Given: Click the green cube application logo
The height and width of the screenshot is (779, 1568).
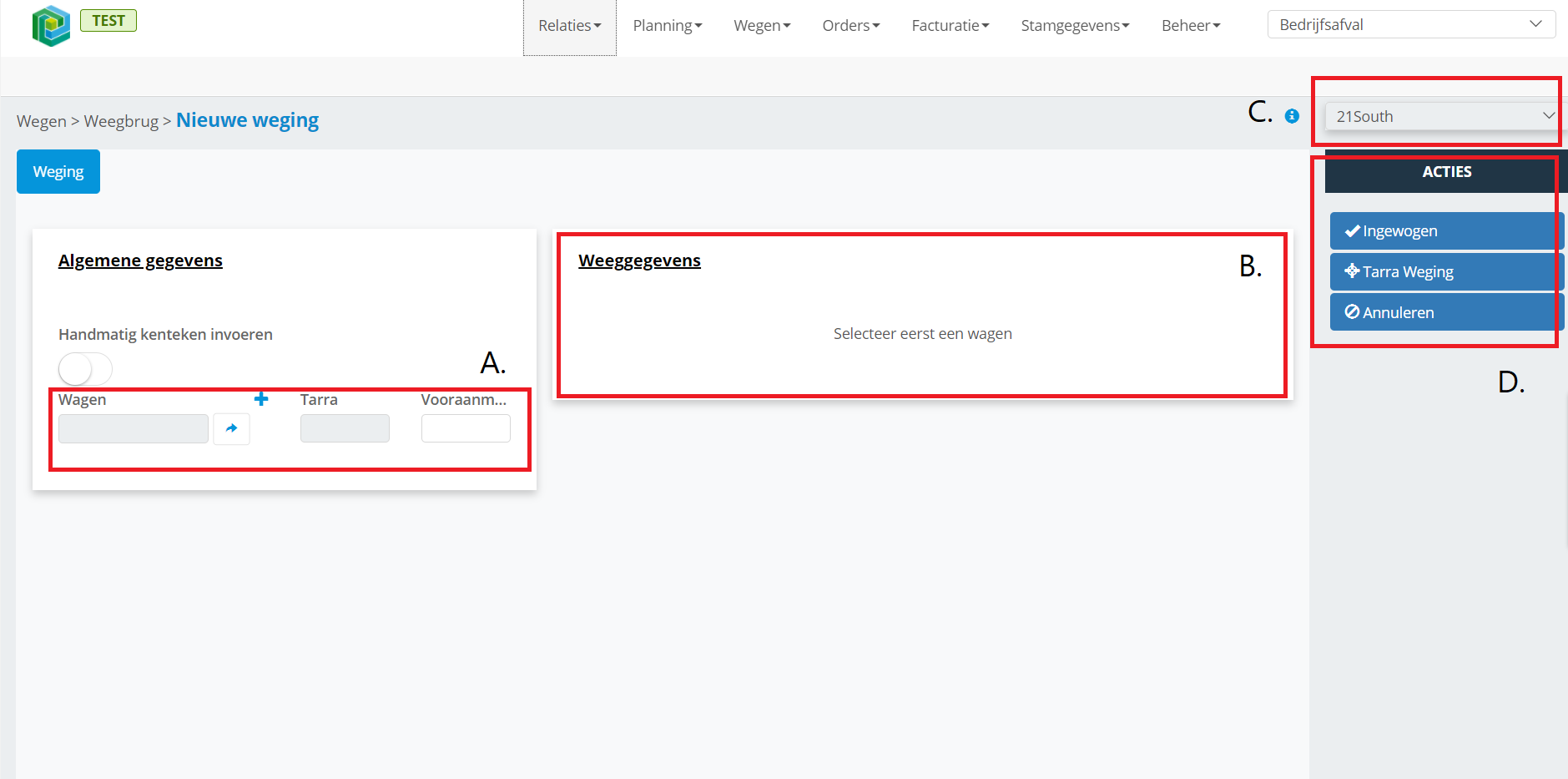Looking at the screenshot, I should pos(51,25).
